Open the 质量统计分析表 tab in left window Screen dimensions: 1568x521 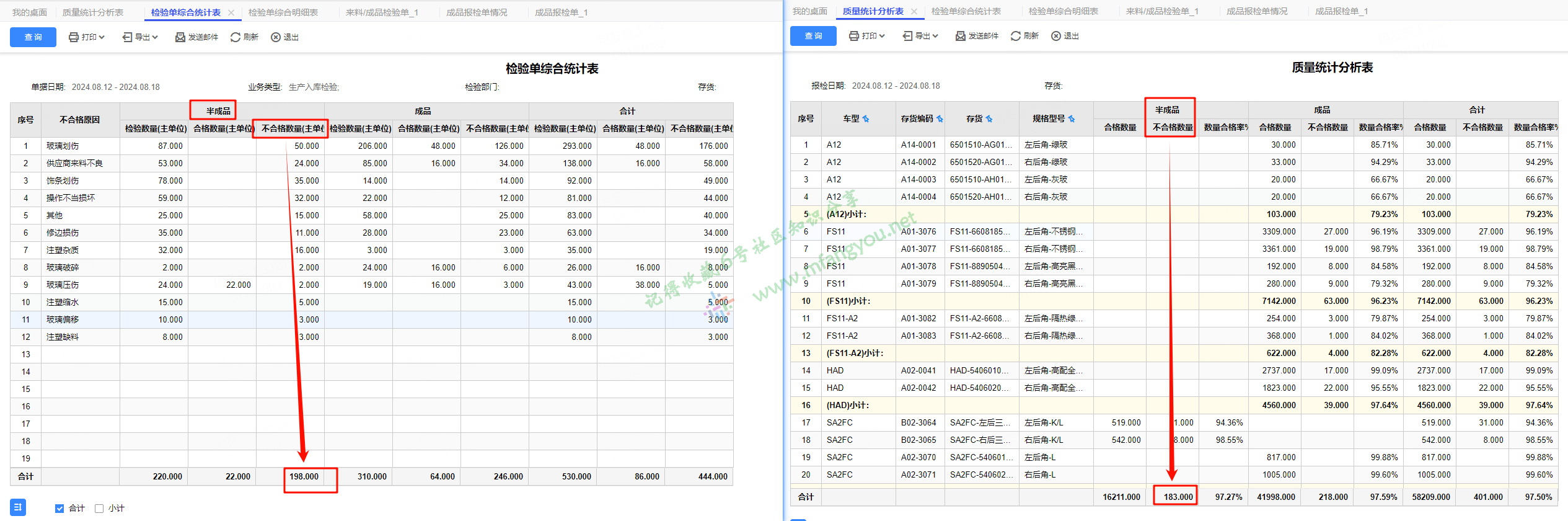93,12
